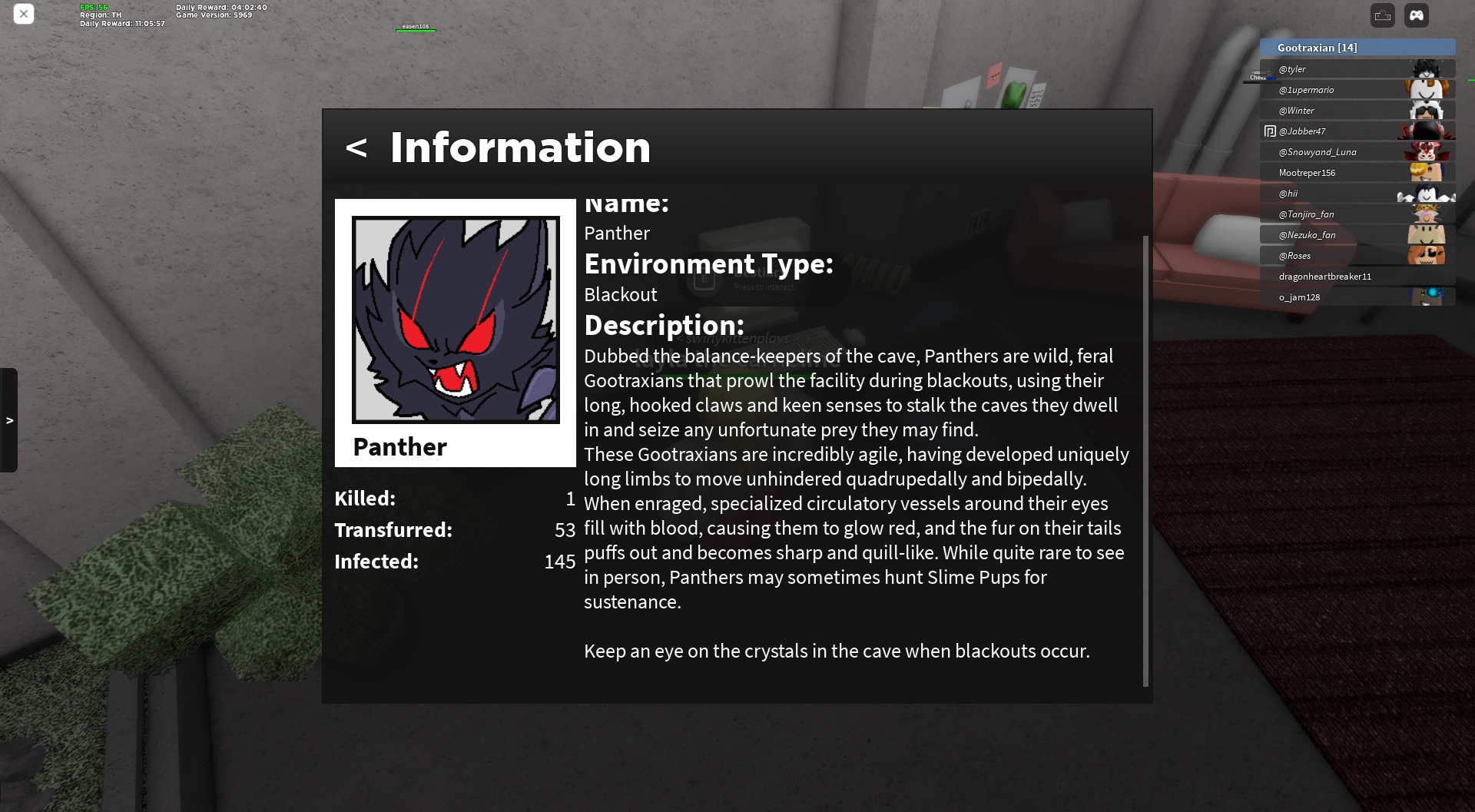1475x812 pixels.
Task: Select player @tyler in the leaderboard
Action: point(1357,69)
